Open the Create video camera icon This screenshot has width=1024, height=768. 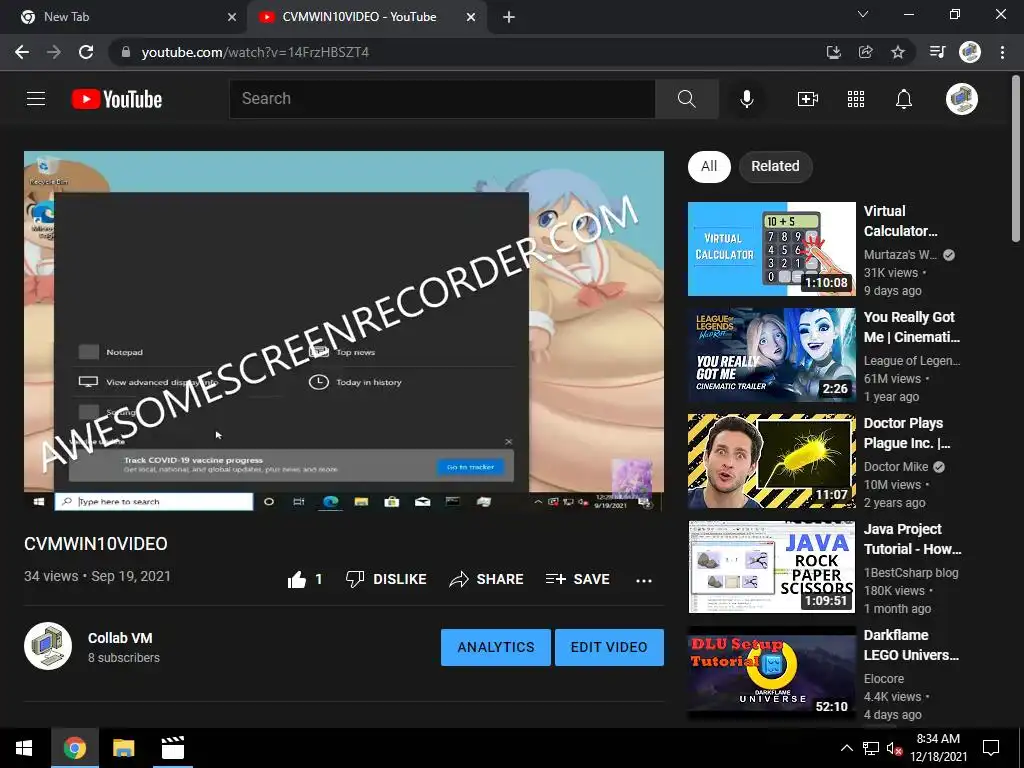coord(808,99)
